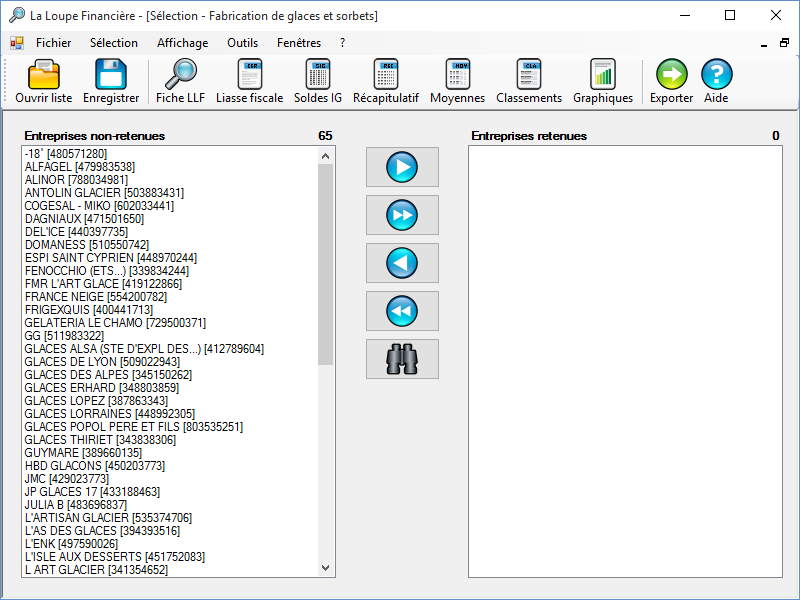Show the Soldes IG report
This screenshot has width=800, height=600.
(x=318, y=82)
